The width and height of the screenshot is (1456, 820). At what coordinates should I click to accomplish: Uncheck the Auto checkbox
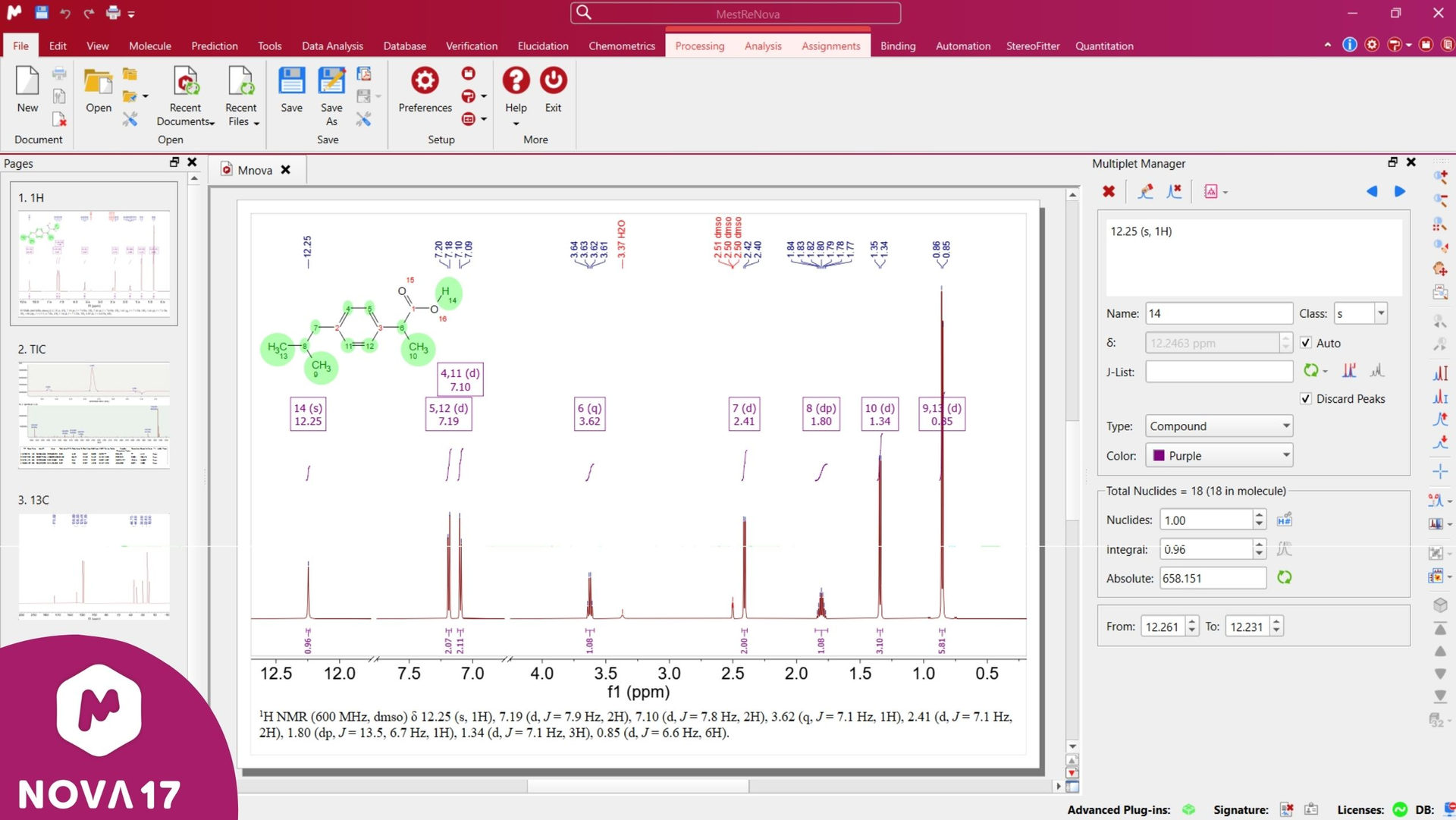1306,343
